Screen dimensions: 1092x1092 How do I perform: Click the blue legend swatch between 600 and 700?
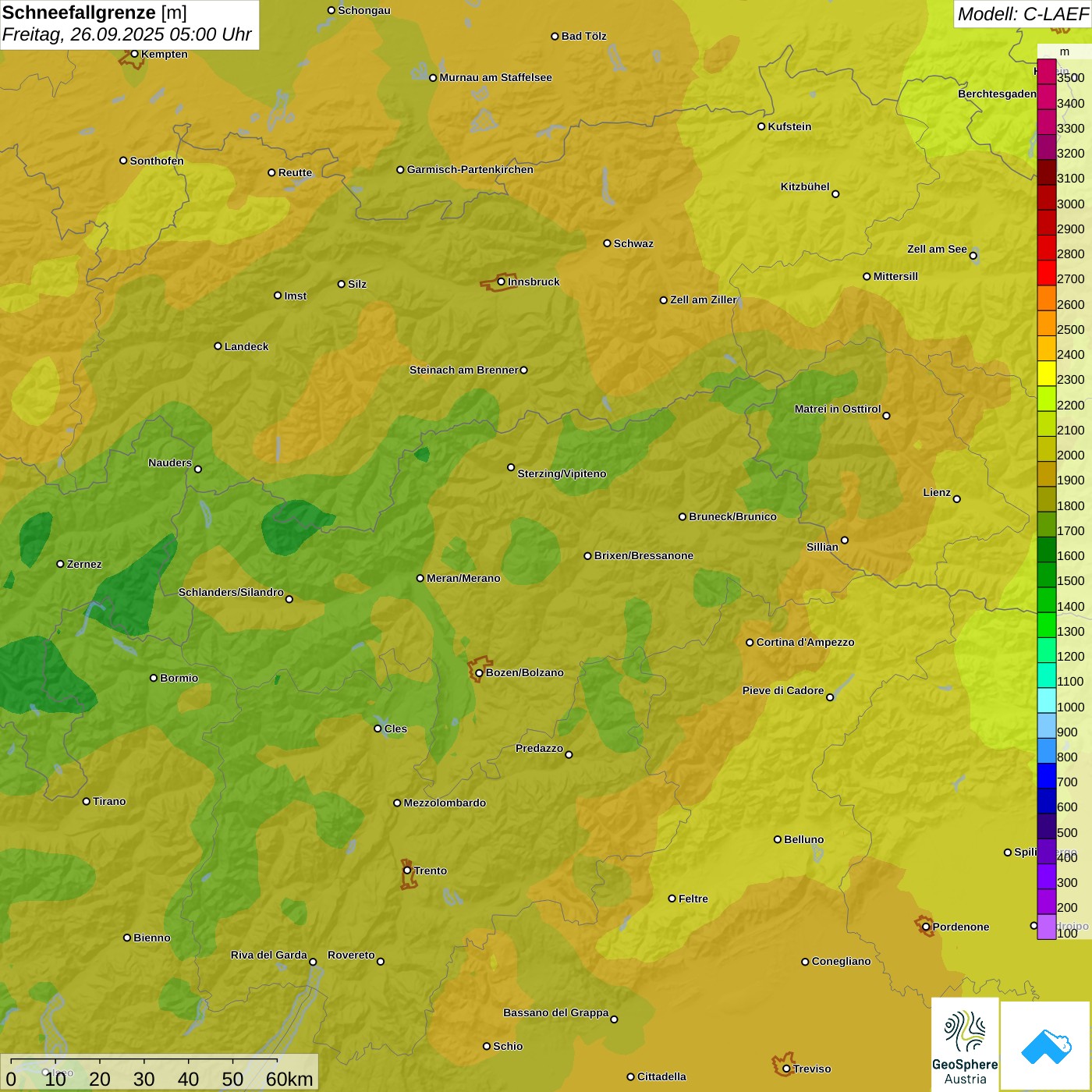1047,801
